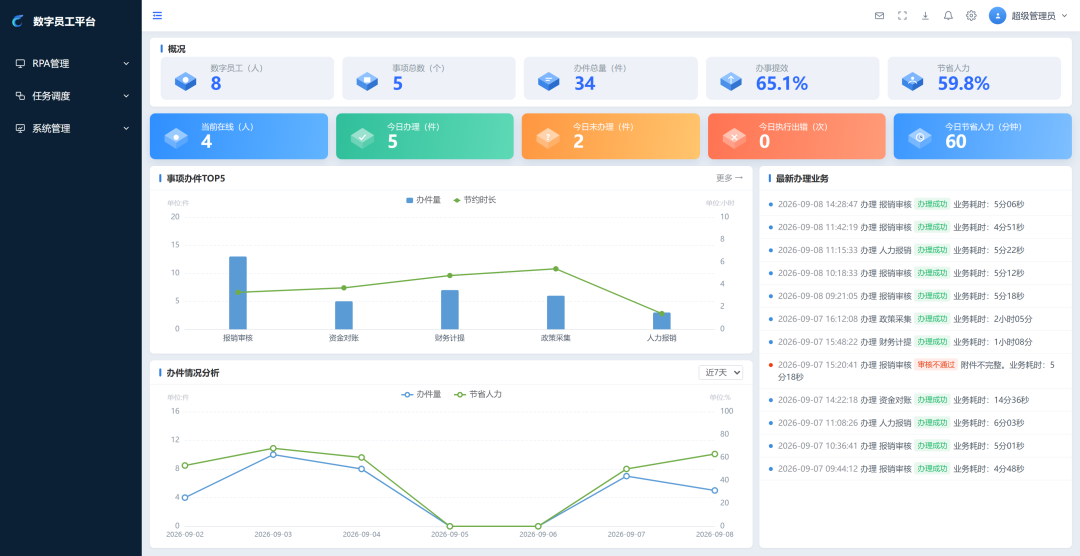Click the 今日节省人力 value 60
This screenshot has width=1080, height=556.
pos(956,141)
